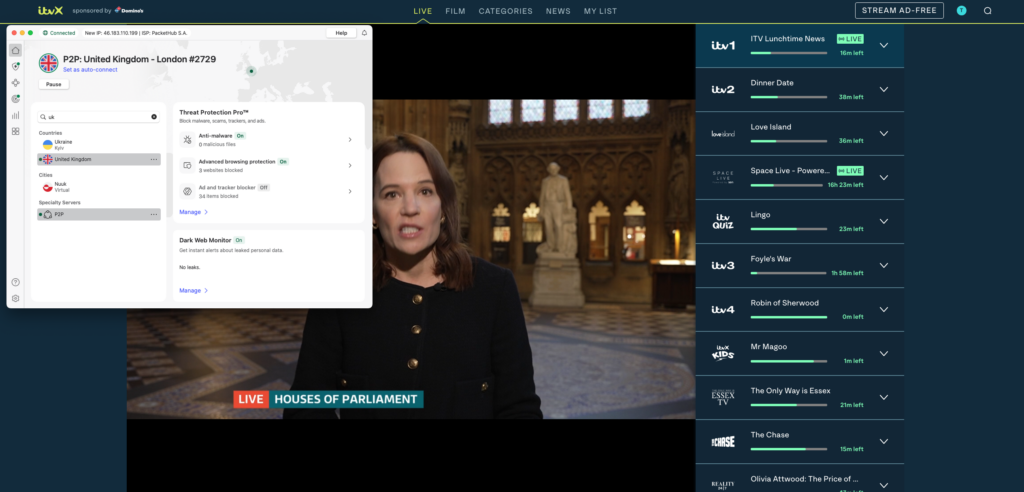Click the notification bell in VPN window

click(364, 33)
